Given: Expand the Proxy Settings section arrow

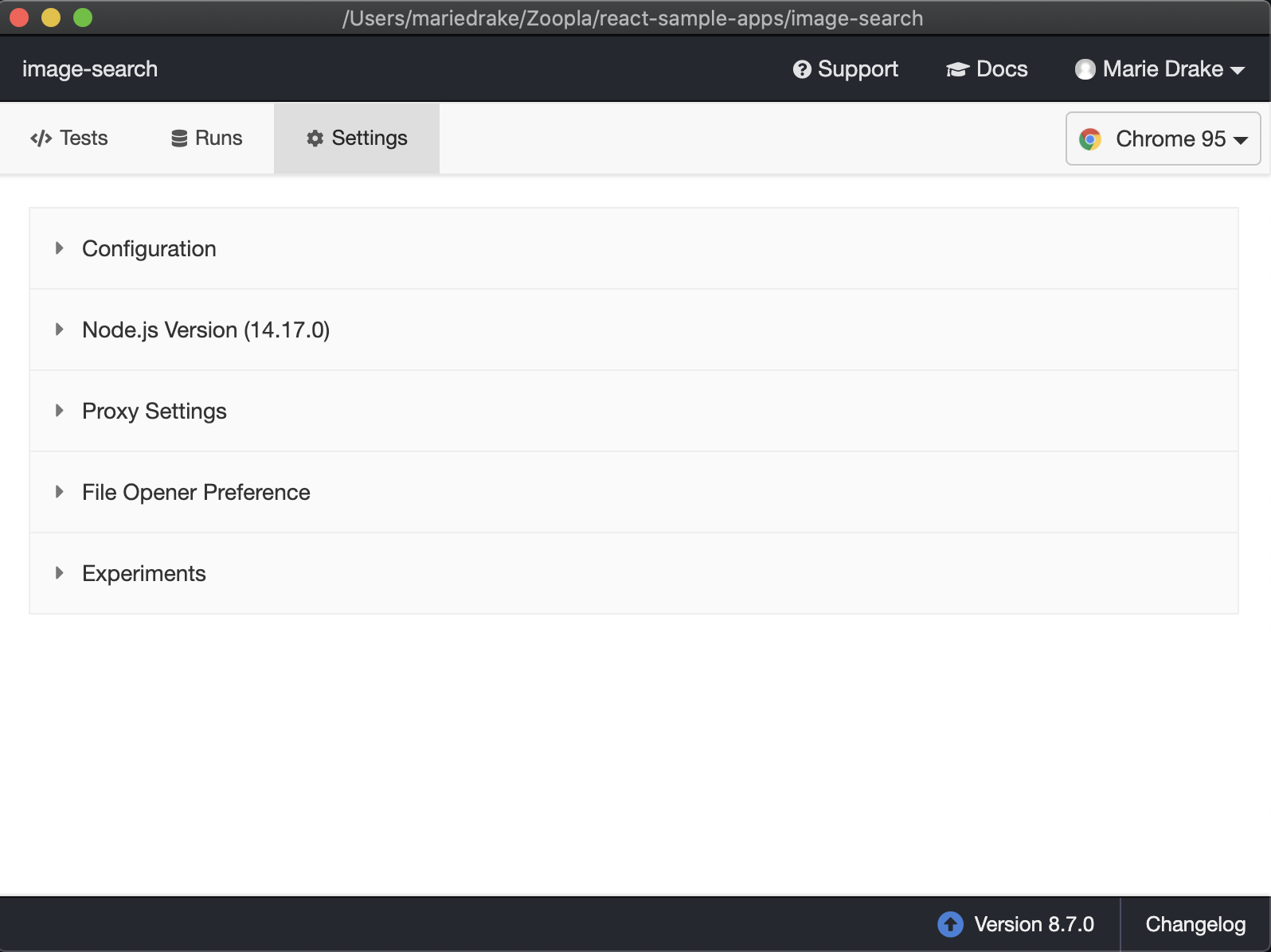Looking at the screenshot, I should [59, 411].
